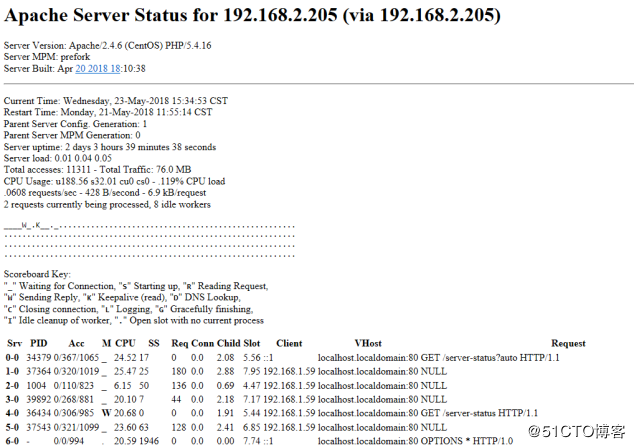Click the CPU column header
This screenshot has width=635, height=448.
pyautogui.click(x=125, y=343)
